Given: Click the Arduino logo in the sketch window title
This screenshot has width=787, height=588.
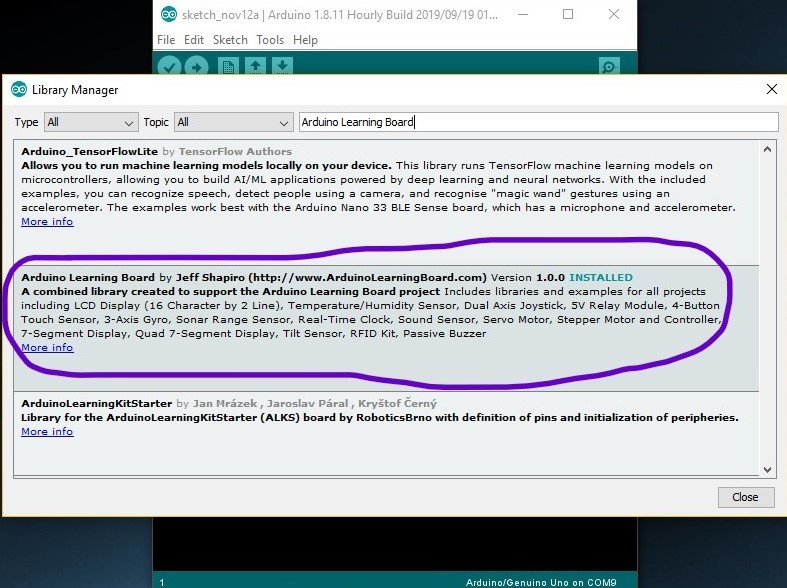Looking at the screenshot, I should click(169, 15).
